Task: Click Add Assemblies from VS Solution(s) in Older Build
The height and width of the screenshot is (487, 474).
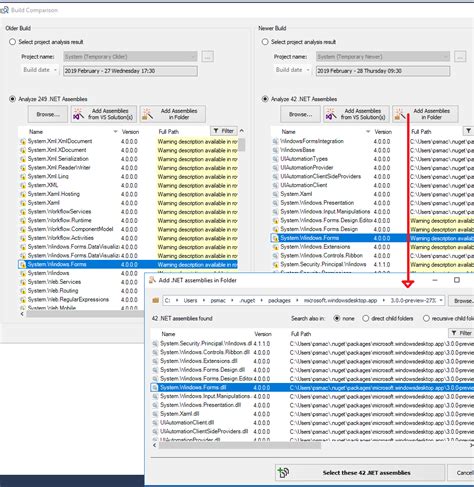Action: tap(104, 114)
